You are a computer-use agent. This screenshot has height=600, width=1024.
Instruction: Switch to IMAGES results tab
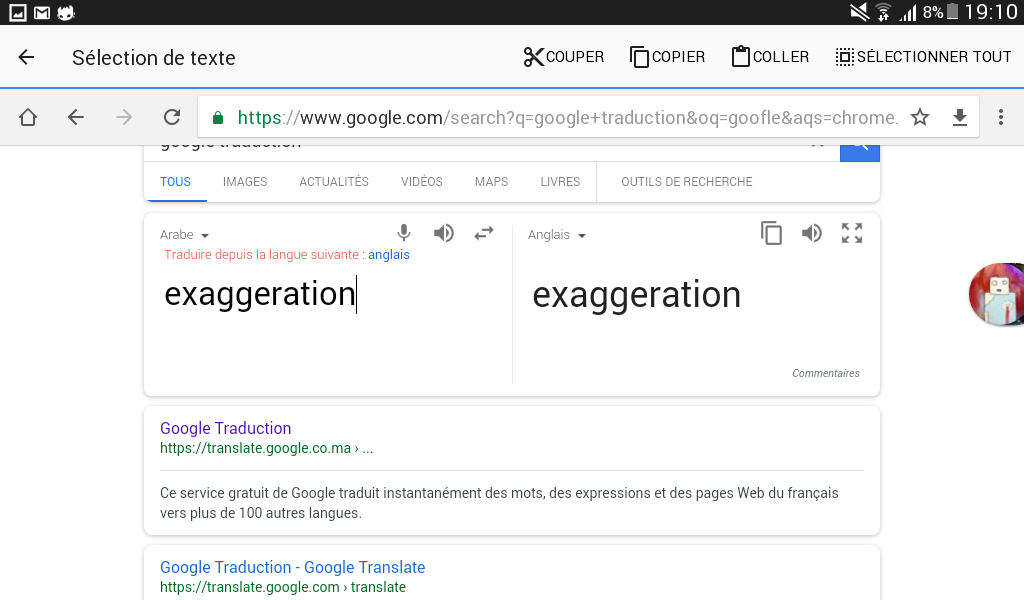pos(245,182)
